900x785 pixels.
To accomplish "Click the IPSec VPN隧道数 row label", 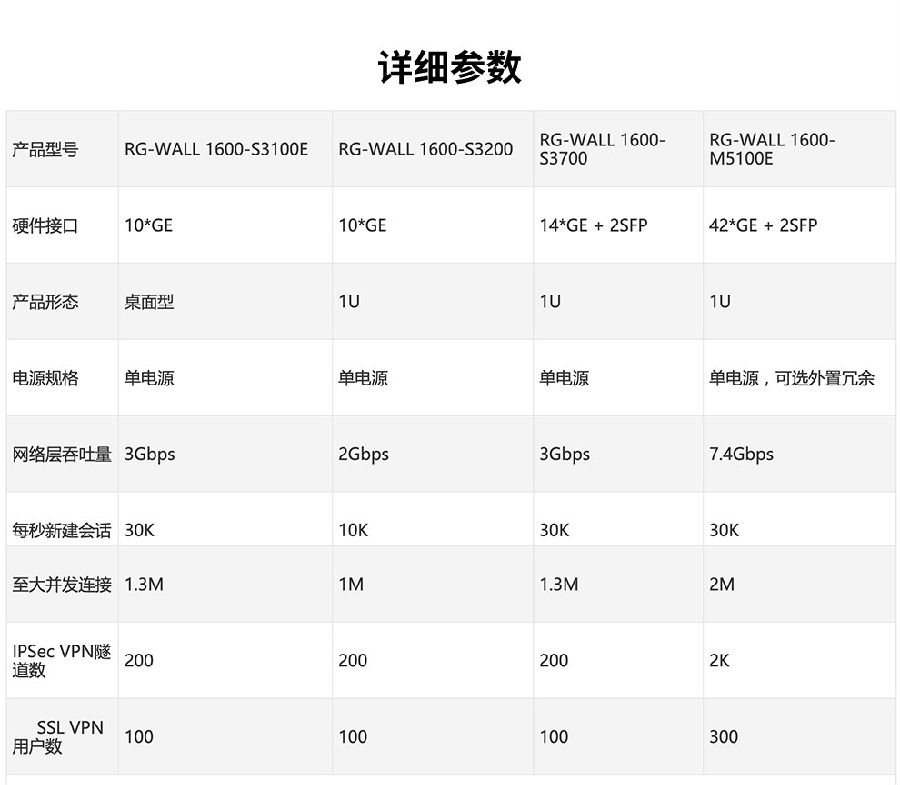I will click(x=62, y=660).
